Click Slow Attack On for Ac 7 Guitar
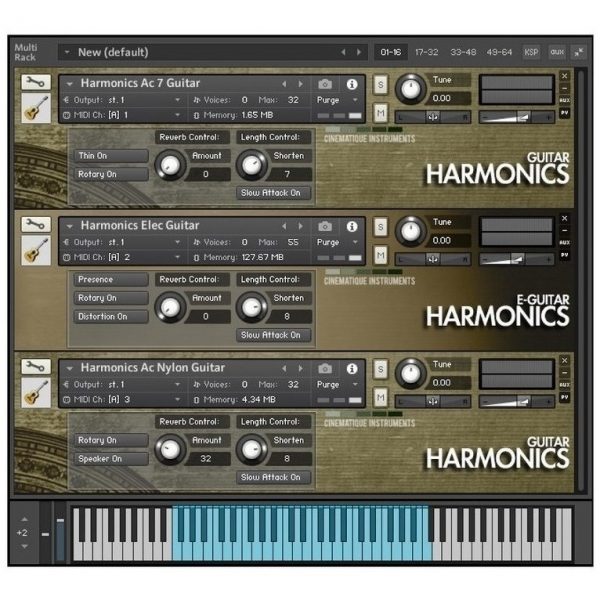 [x=273, y=193]
